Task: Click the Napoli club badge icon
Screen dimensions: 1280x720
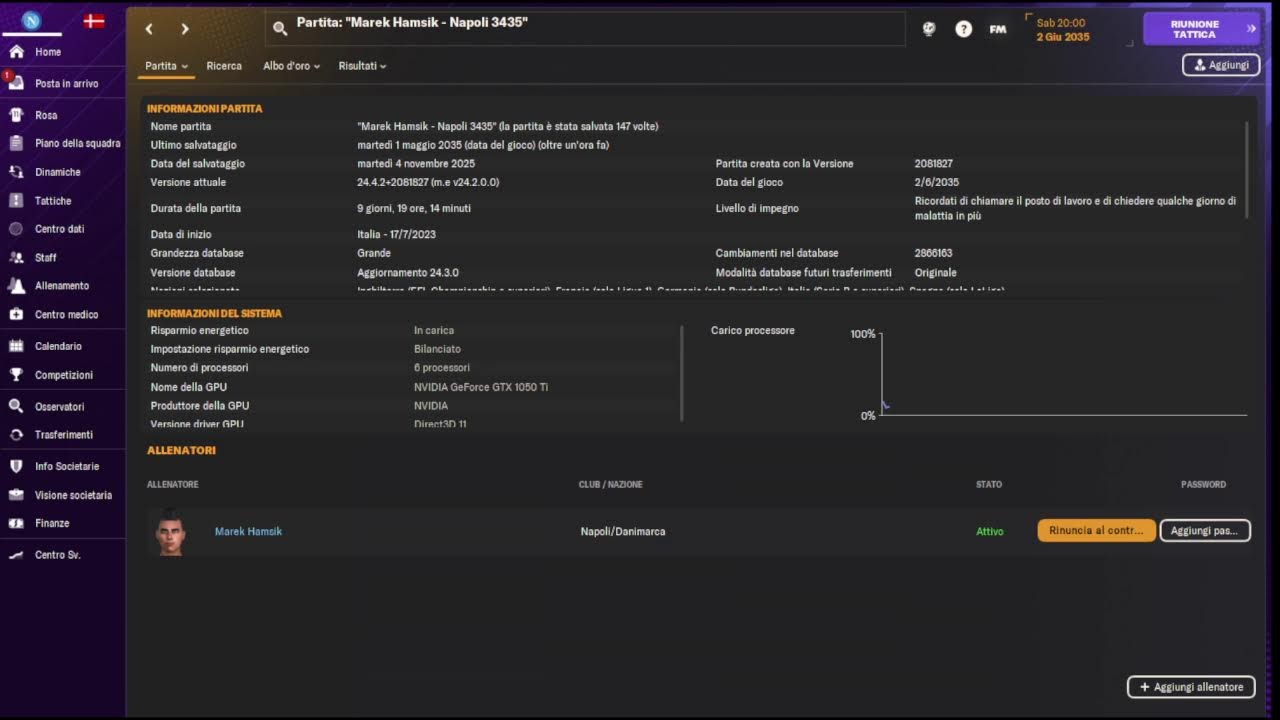Action: pyautogui.click(x=31, y=21)
